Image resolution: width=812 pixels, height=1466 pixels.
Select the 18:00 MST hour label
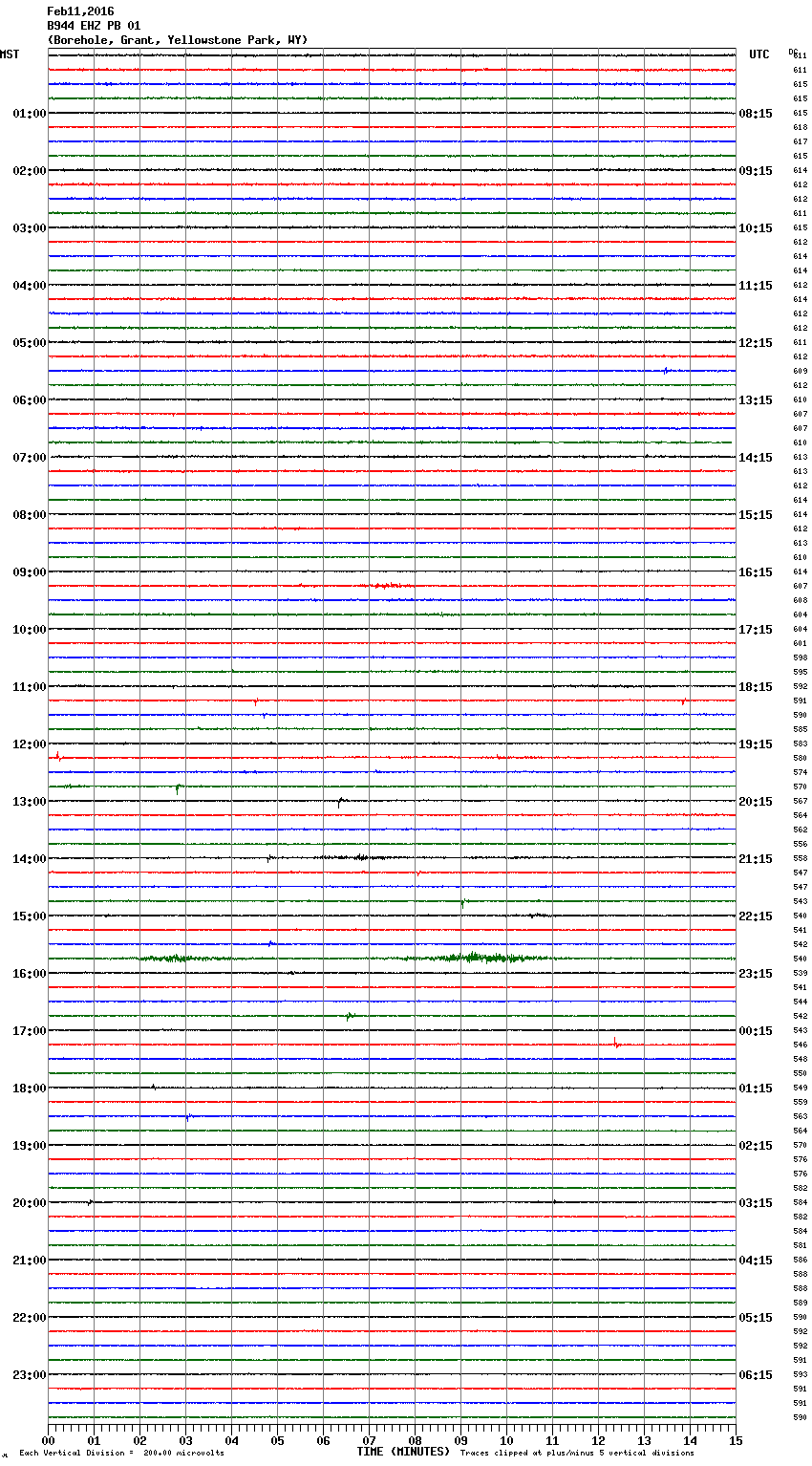29,1089
